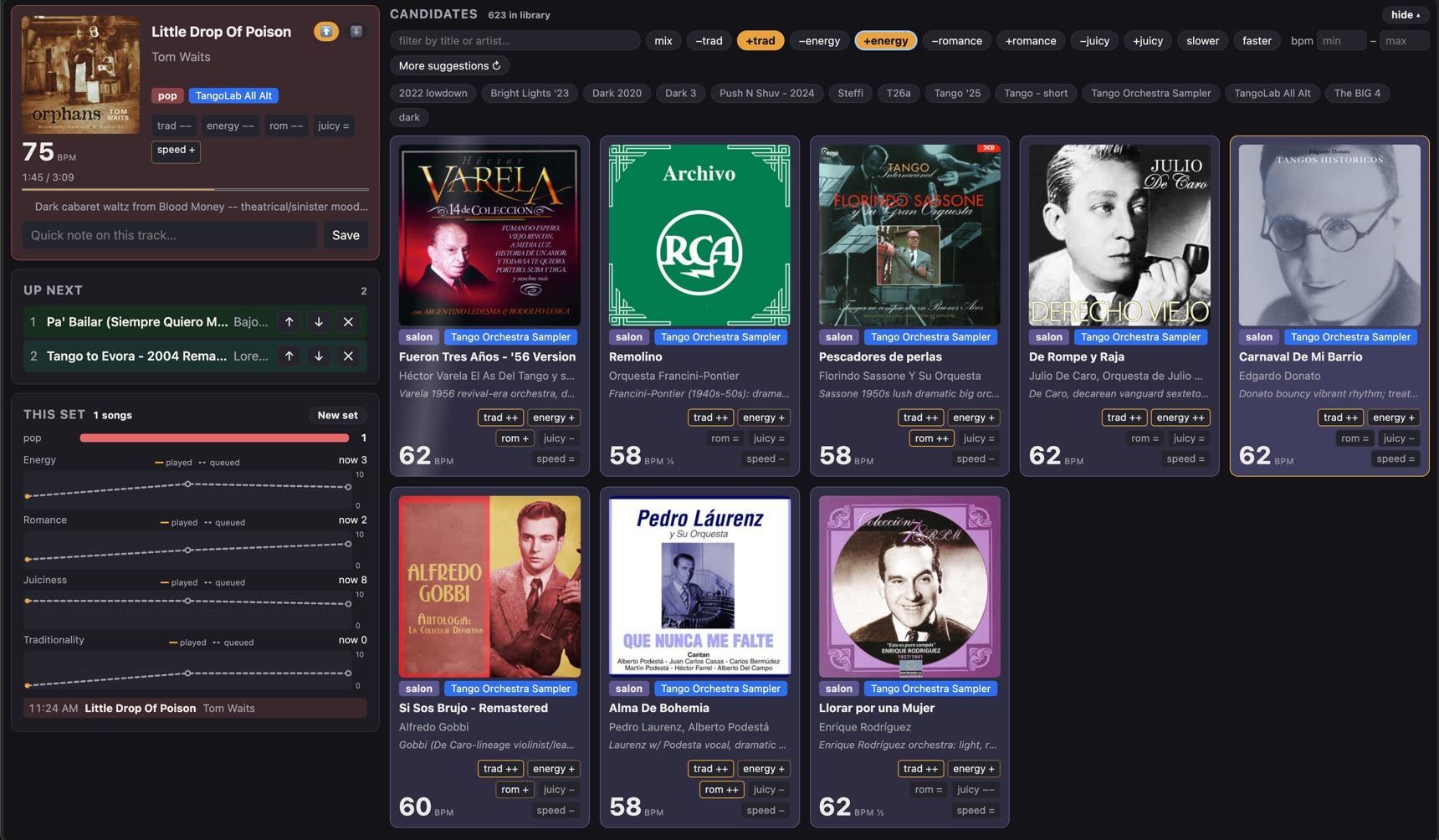Select the Bright Lights '23 playlist chip
Image resolution: width=1439 pixels, height=840 pixels.
(x=530, y=93)
